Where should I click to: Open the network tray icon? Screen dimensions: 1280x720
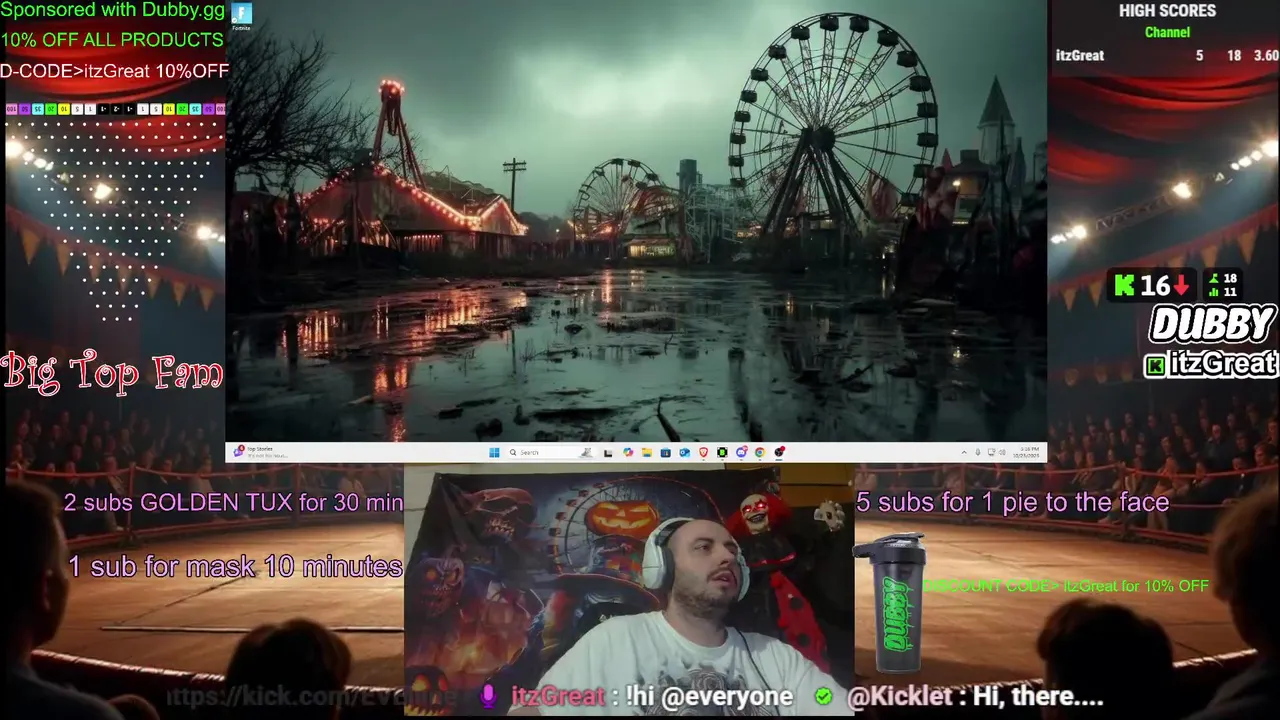click(991, 452)
